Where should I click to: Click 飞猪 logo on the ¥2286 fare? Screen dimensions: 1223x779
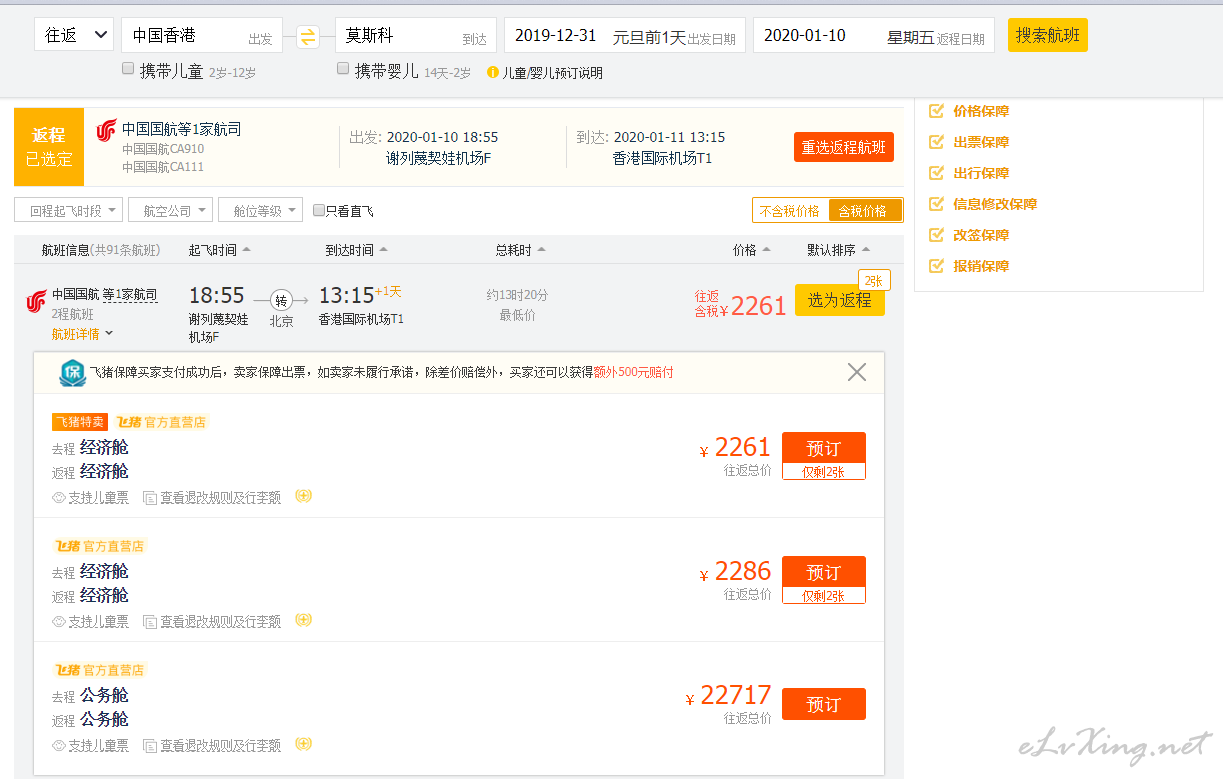point(67,546)
